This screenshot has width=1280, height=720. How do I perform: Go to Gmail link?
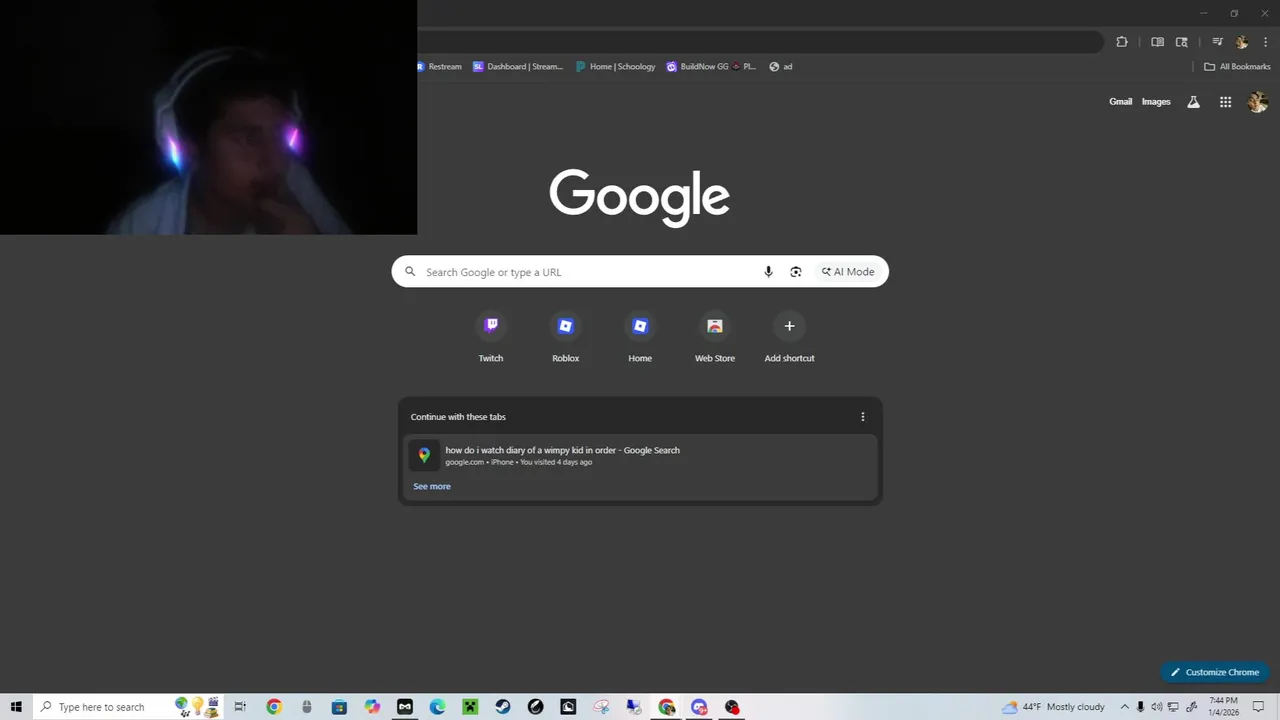[1120, 102]
